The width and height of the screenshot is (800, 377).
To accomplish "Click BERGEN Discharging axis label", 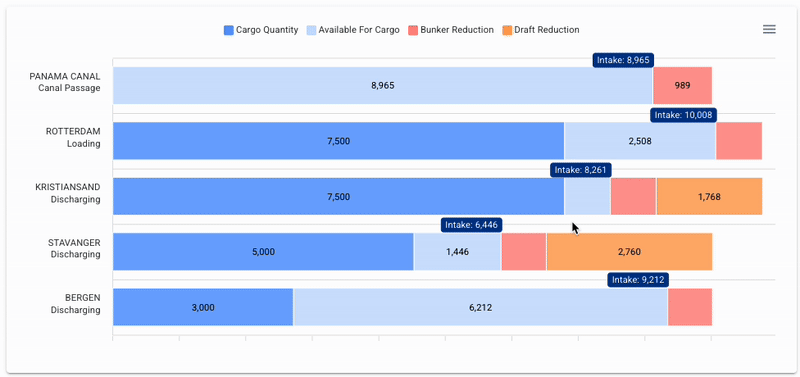I will 76,304.
